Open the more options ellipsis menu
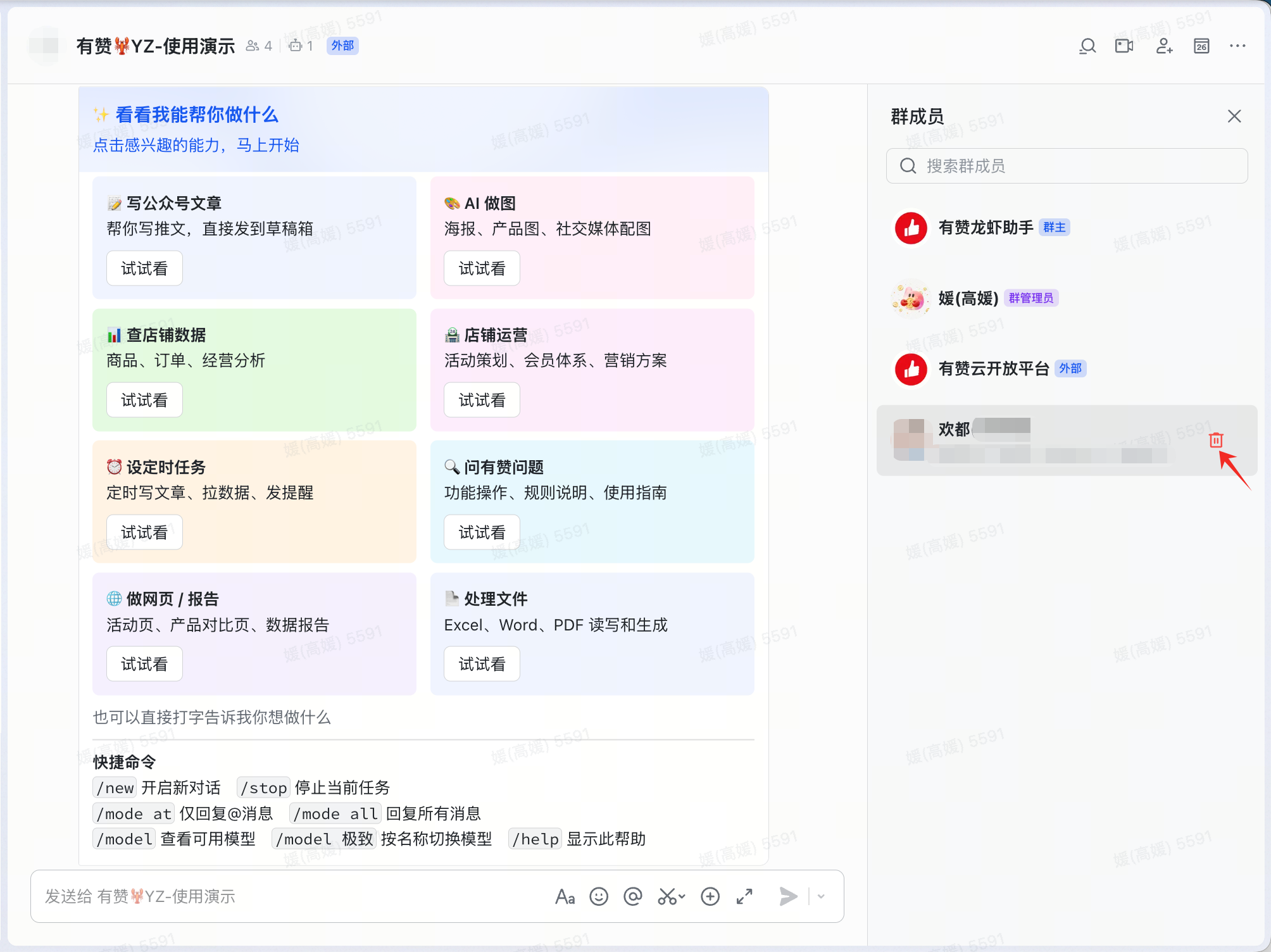This screenshot has width=1271, height=952. click(x=1237, y=46)
